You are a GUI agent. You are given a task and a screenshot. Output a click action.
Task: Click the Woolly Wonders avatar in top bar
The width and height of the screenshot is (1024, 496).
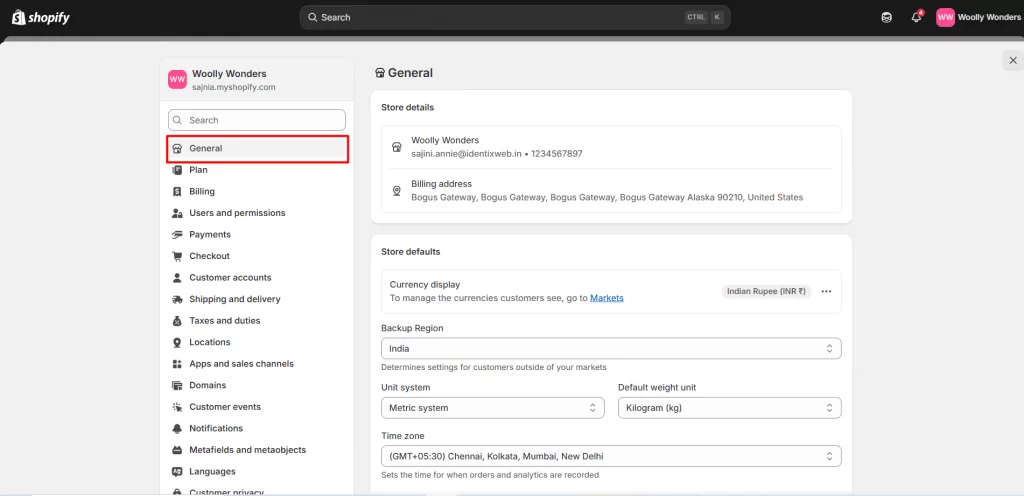click(x=945, y=18)
